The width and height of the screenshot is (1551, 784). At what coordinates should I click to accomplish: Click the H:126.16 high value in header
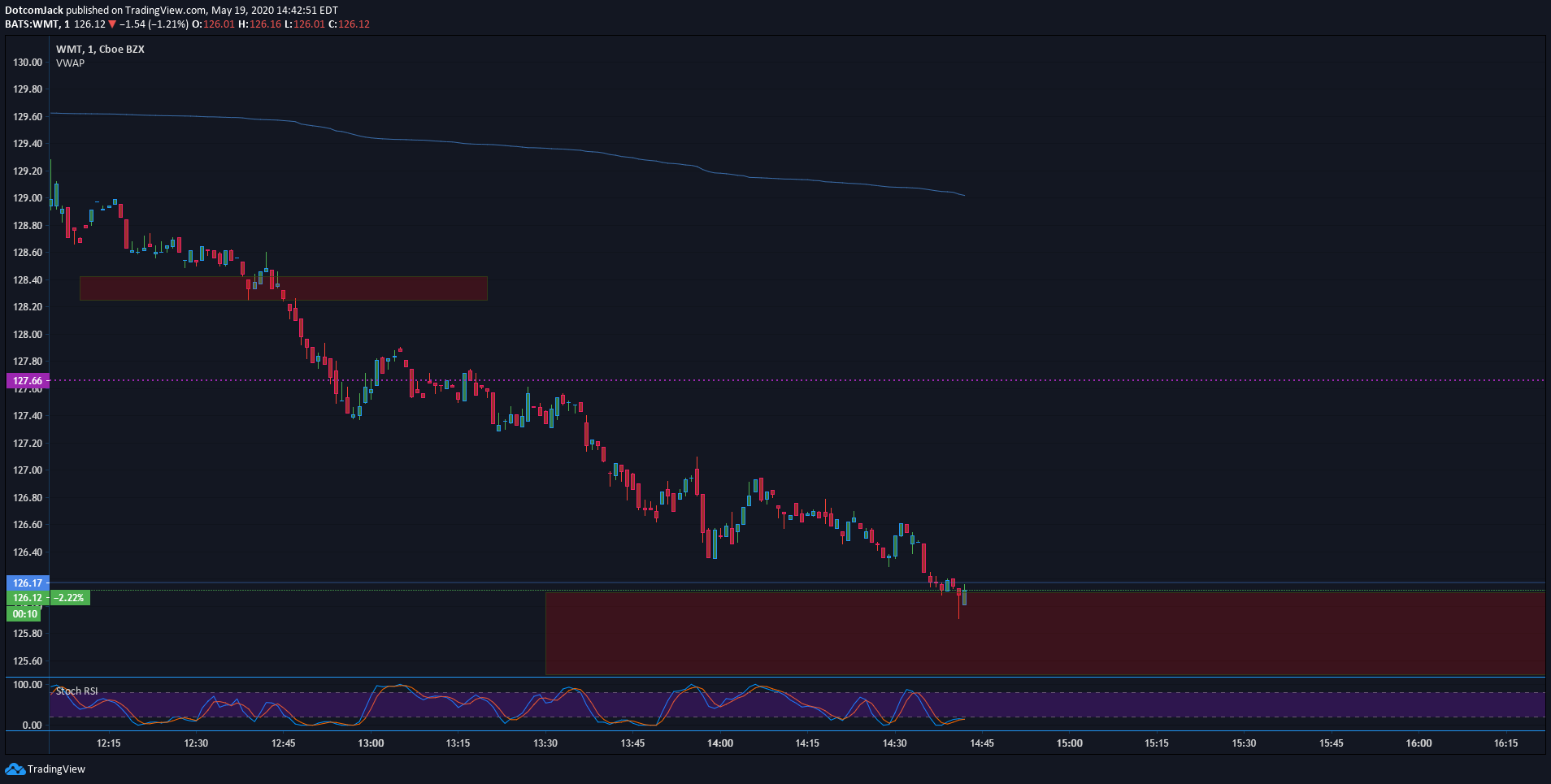point(259,24)
